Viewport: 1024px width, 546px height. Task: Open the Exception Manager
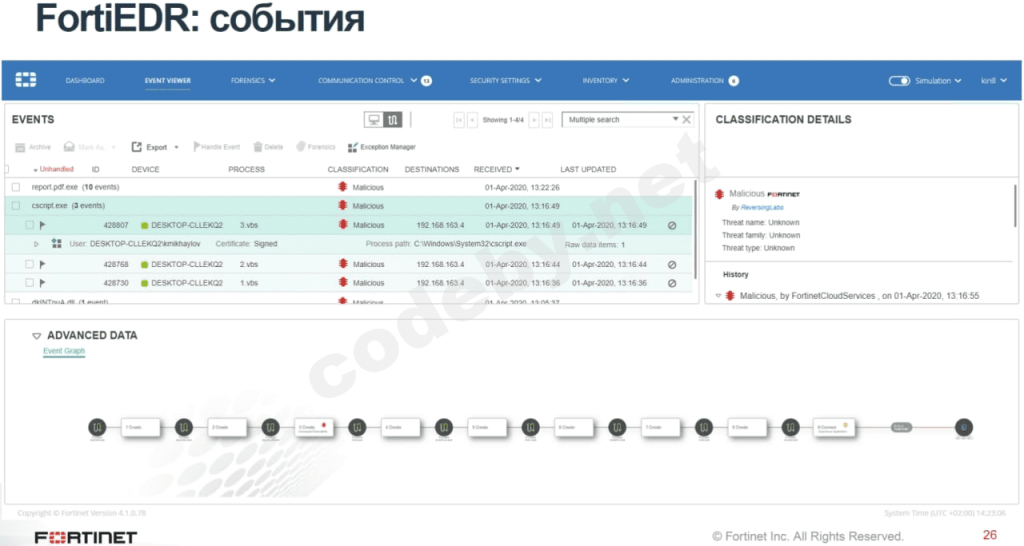click(381, 147)
